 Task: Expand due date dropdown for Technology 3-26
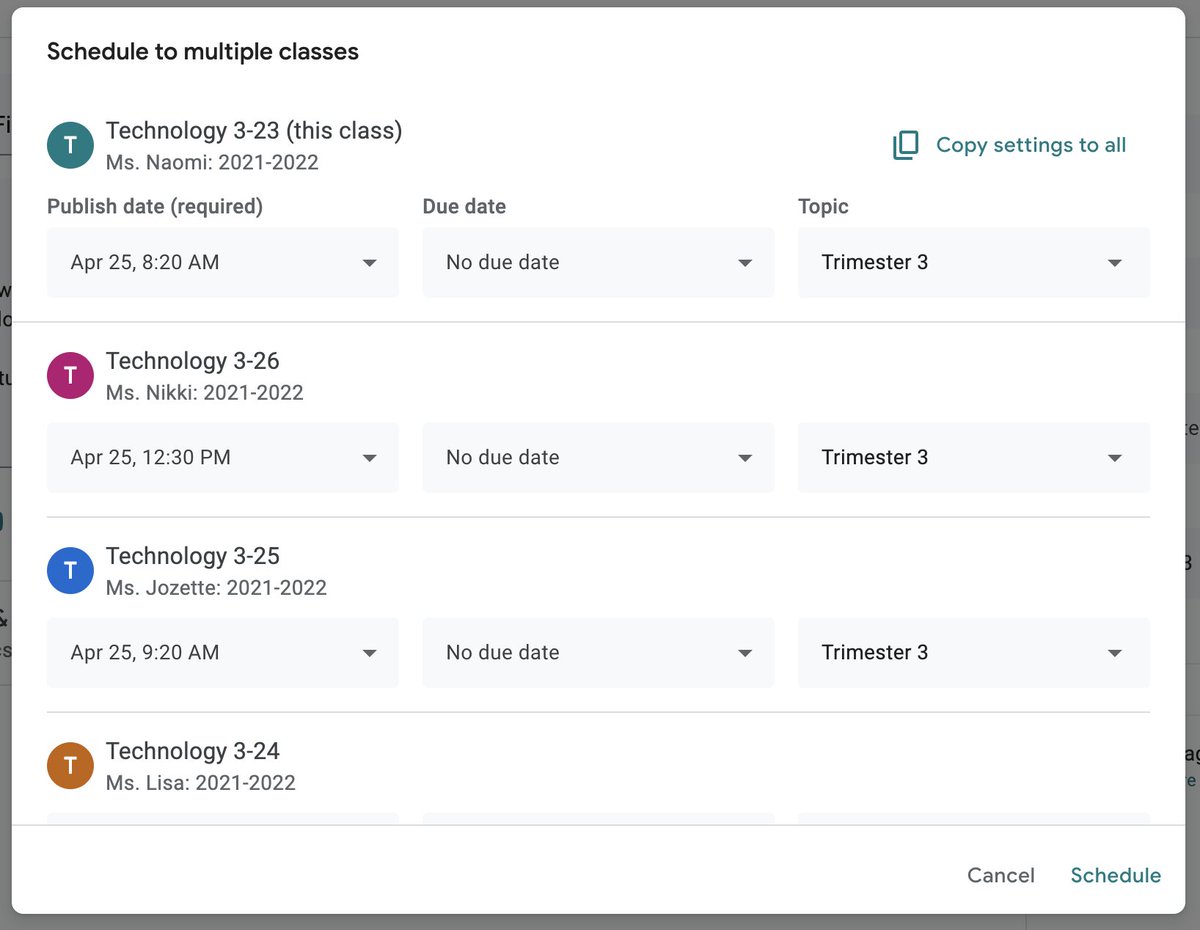598,458
